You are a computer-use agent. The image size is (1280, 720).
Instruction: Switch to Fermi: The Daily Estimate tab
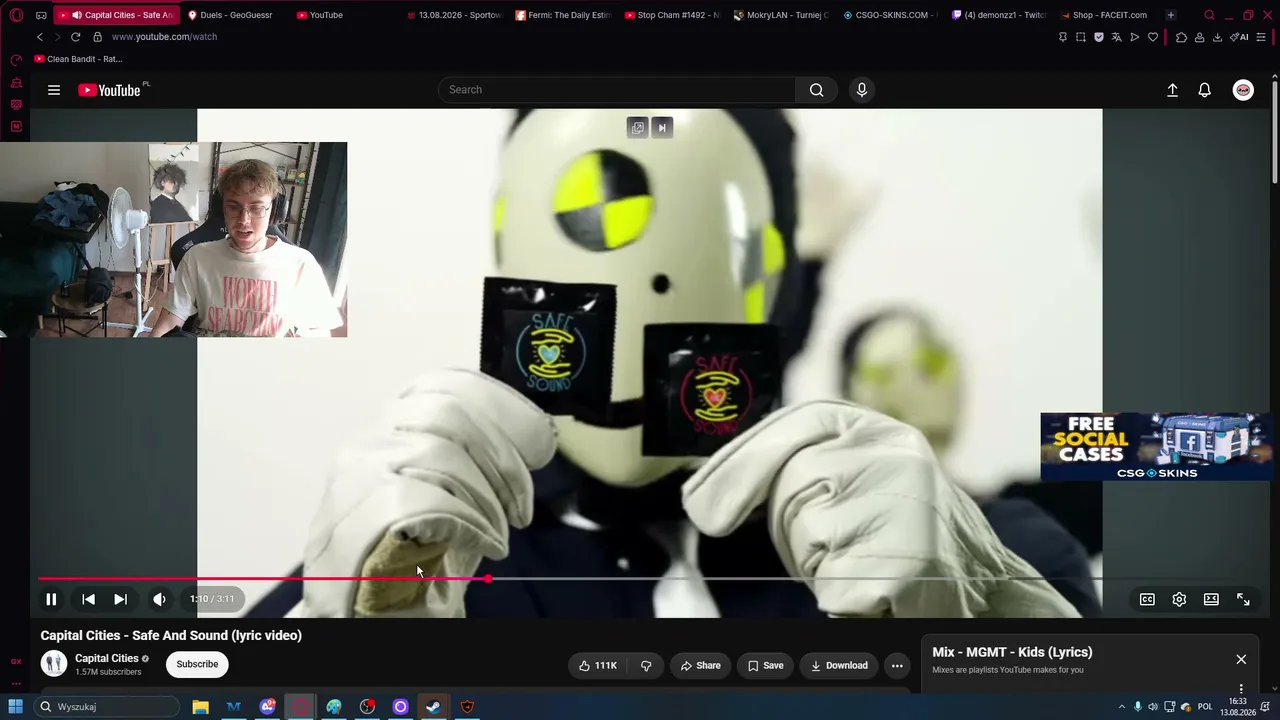[562, 15]
